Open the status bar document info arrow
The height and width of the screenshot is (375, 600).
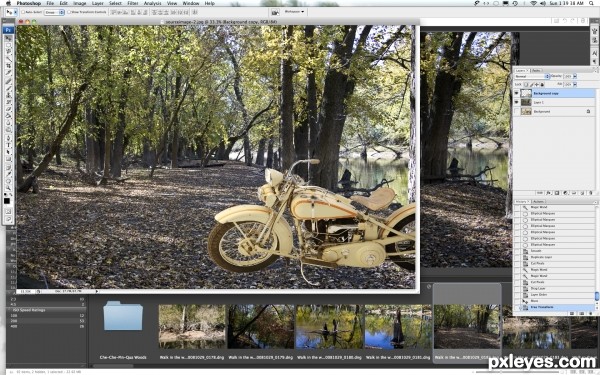pos(97,291)
